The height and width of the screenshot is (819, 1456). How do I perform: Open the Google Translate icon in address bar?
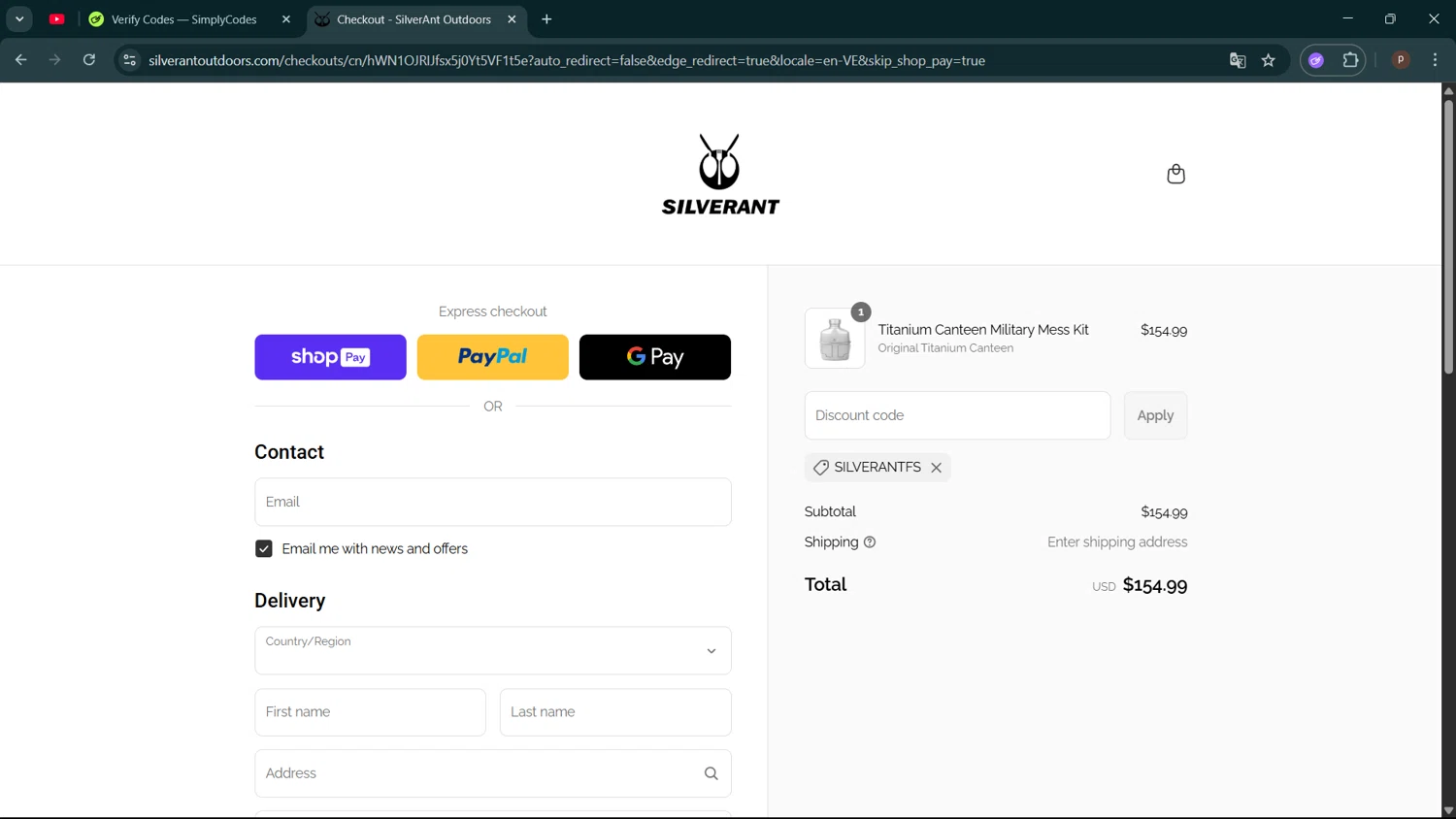click(x=1238, y=60)
